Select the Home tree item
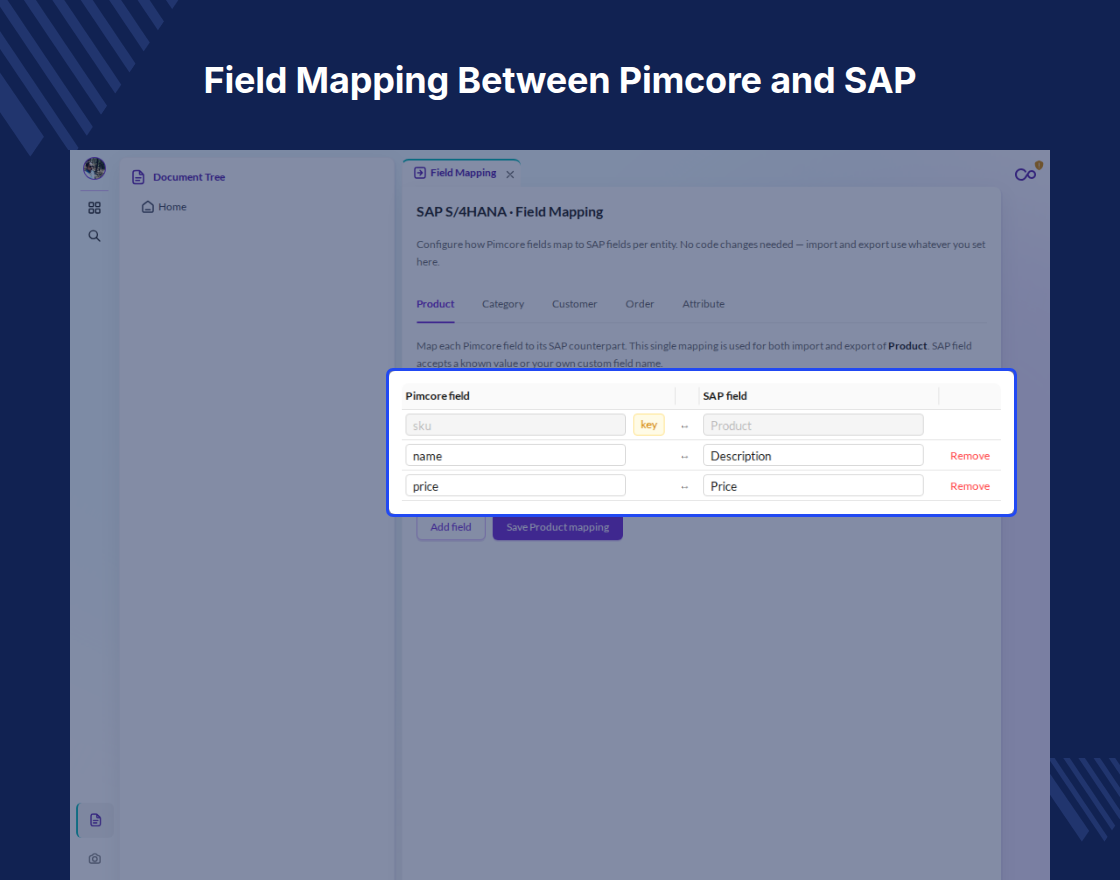This screenshot has width=1120, height=880. click(164, 207)
